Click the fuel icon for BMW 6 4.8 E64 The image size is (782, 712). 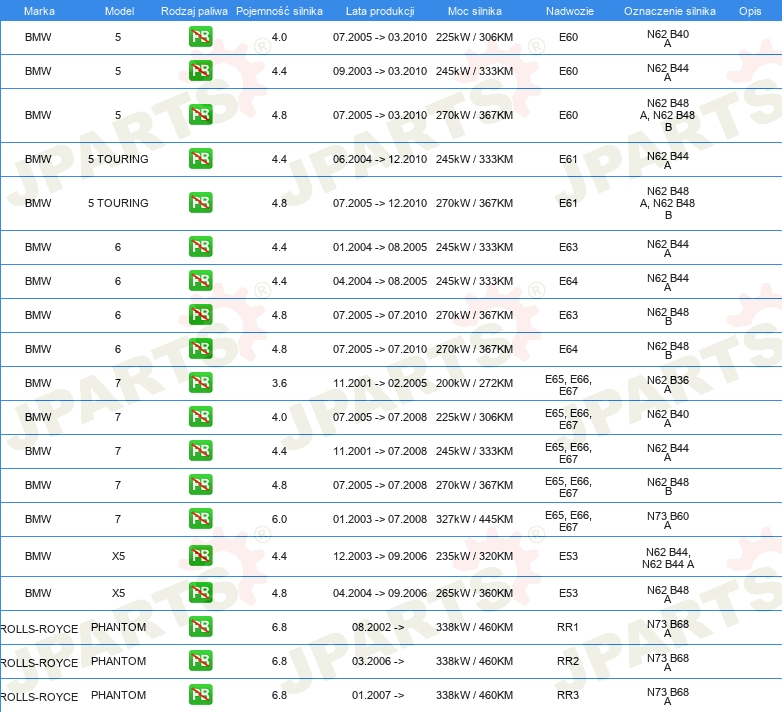200,349
